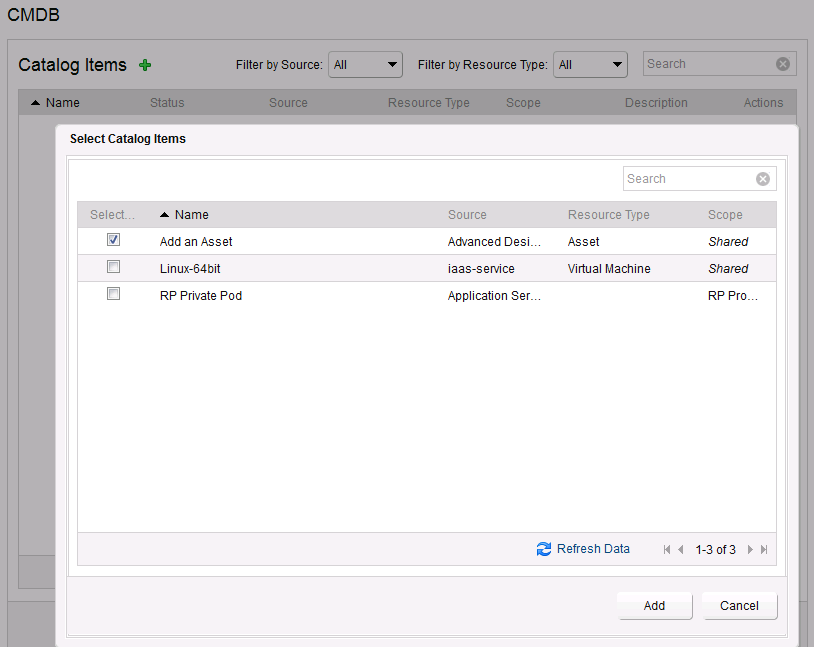Uncheck the Add an Asset checkbox

click(x=113, y=239)
